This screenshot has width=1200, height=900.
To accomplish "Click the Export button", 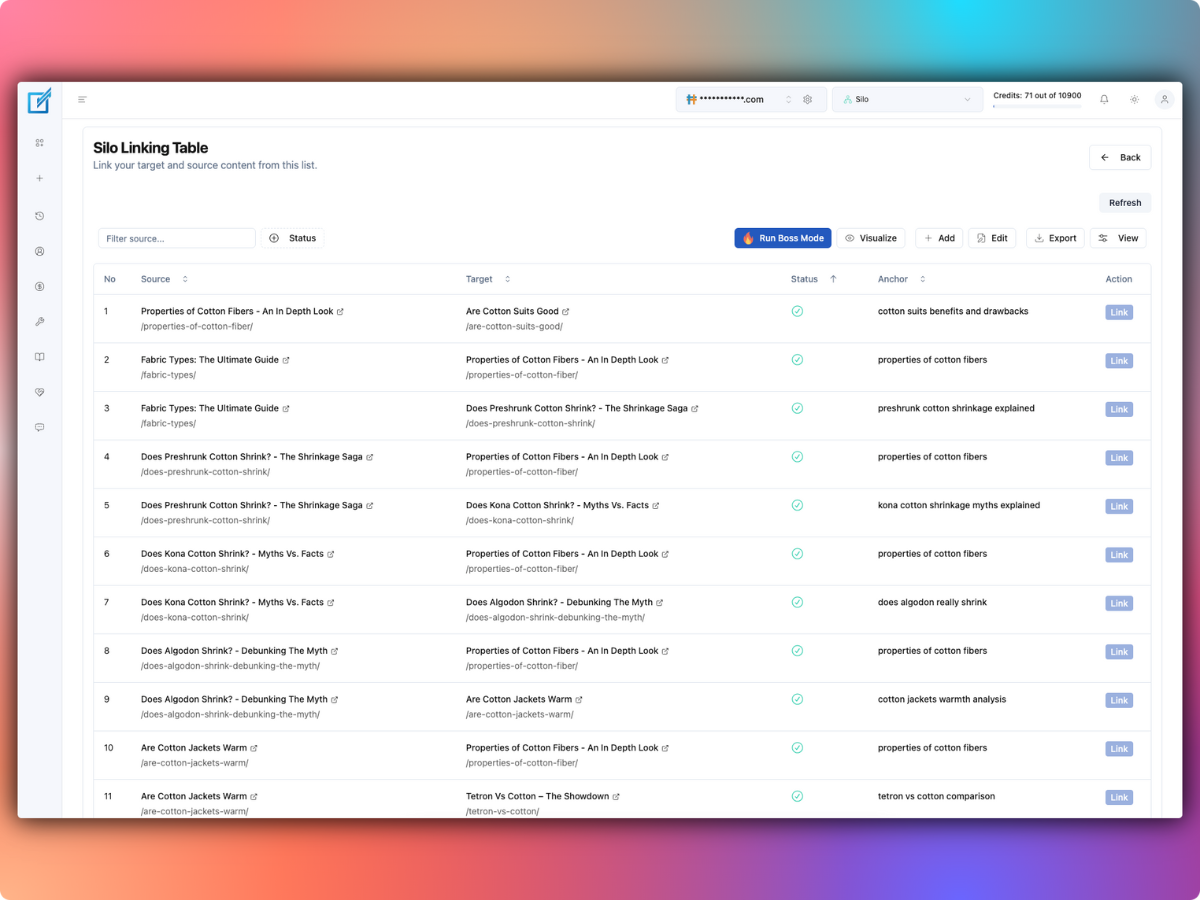I will (1055, 238).
